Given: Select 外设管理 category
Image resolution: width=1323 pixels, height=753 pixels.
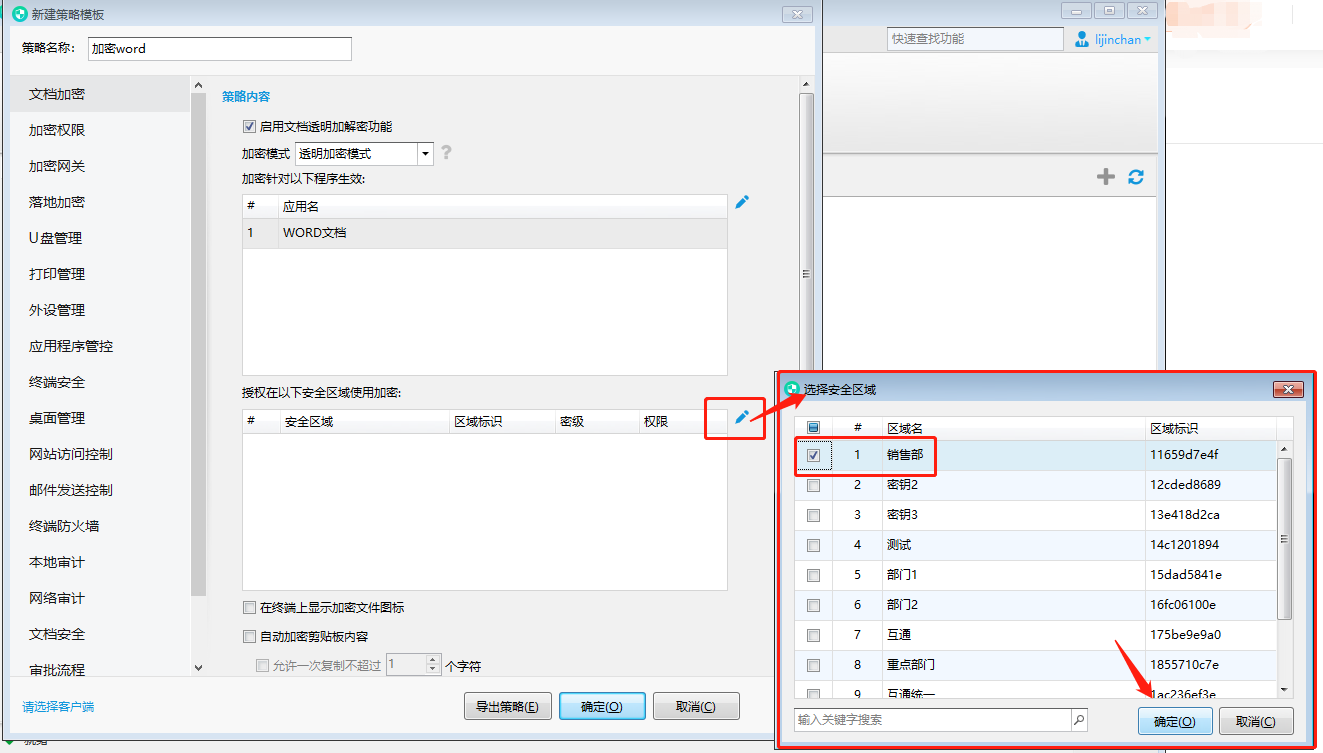Looking at the screenshot, I should pos(100,310).
